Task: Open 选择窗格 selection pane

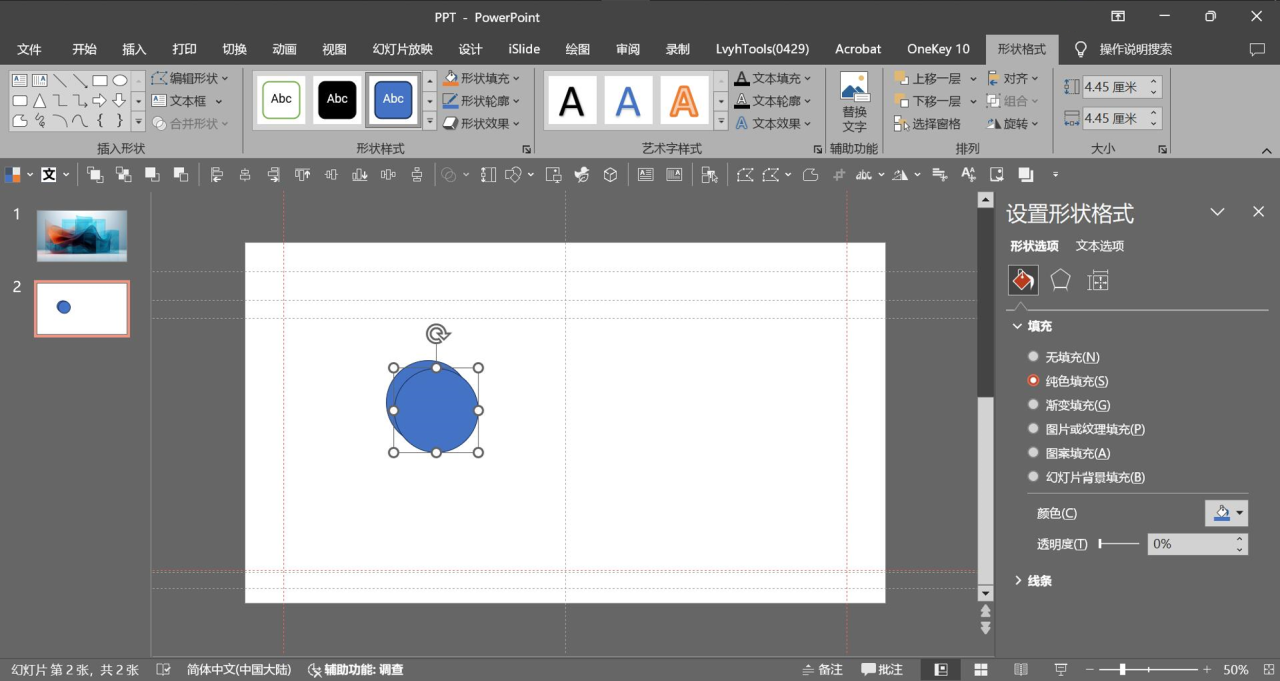Action: (x=927, y=124)
